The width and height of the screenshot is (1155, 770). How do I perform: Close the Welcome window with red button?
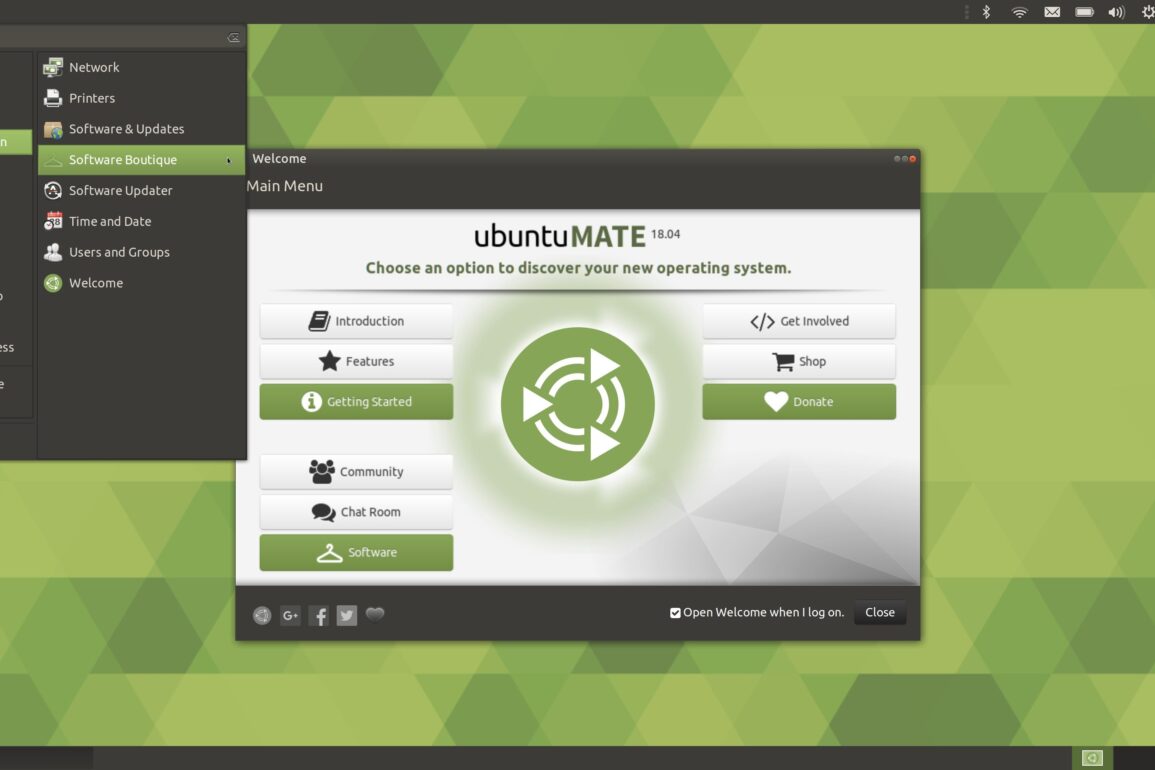[x=913, y=158]
